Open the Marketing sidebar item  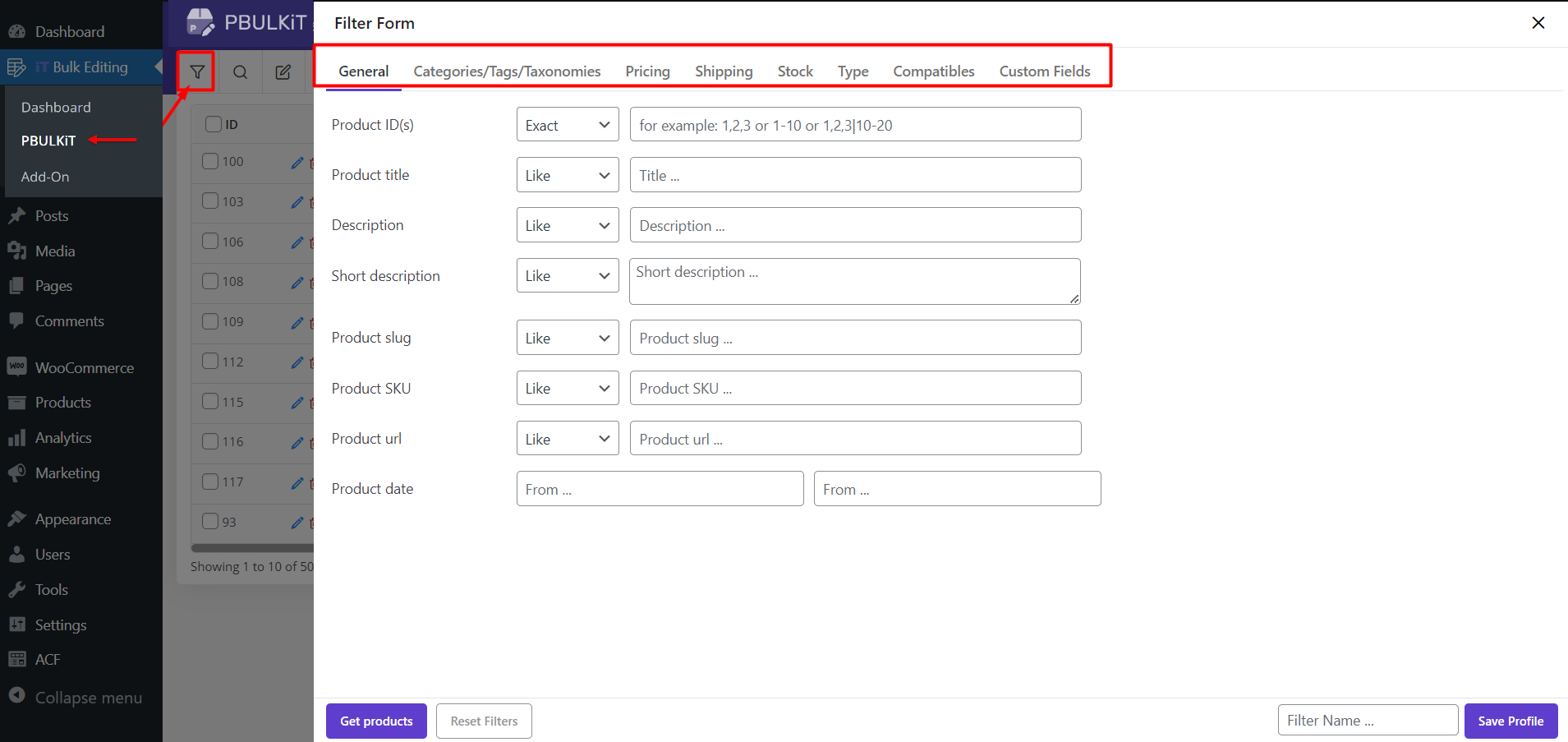point(67,473)
